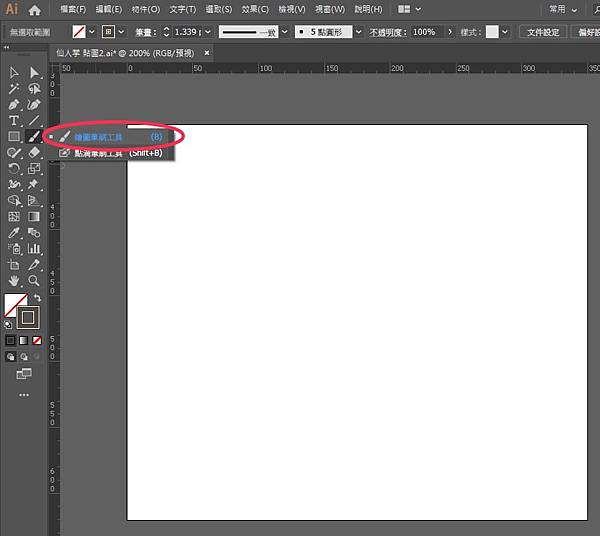The width and height of the screenshot is (600, 536).
Task: Select the Rotate tool
Action: click(x=14, y=168)
